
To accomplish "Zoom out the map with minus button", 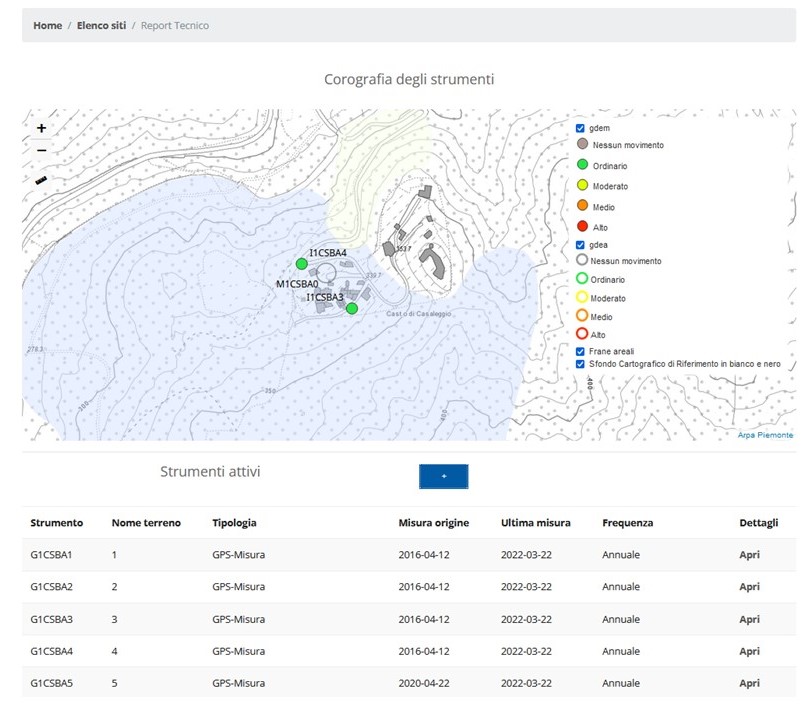I will [x=42, y=151].
